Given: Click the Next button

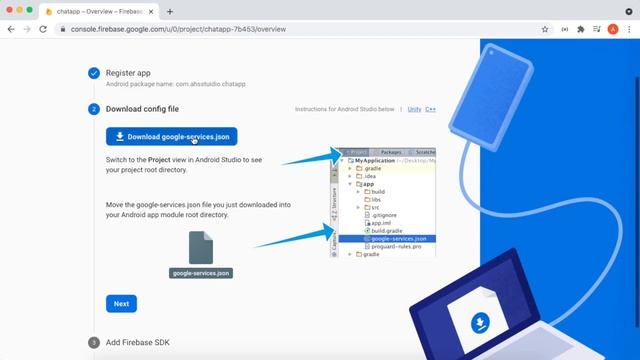Looking at the screenshot, I should coord(121,304).
